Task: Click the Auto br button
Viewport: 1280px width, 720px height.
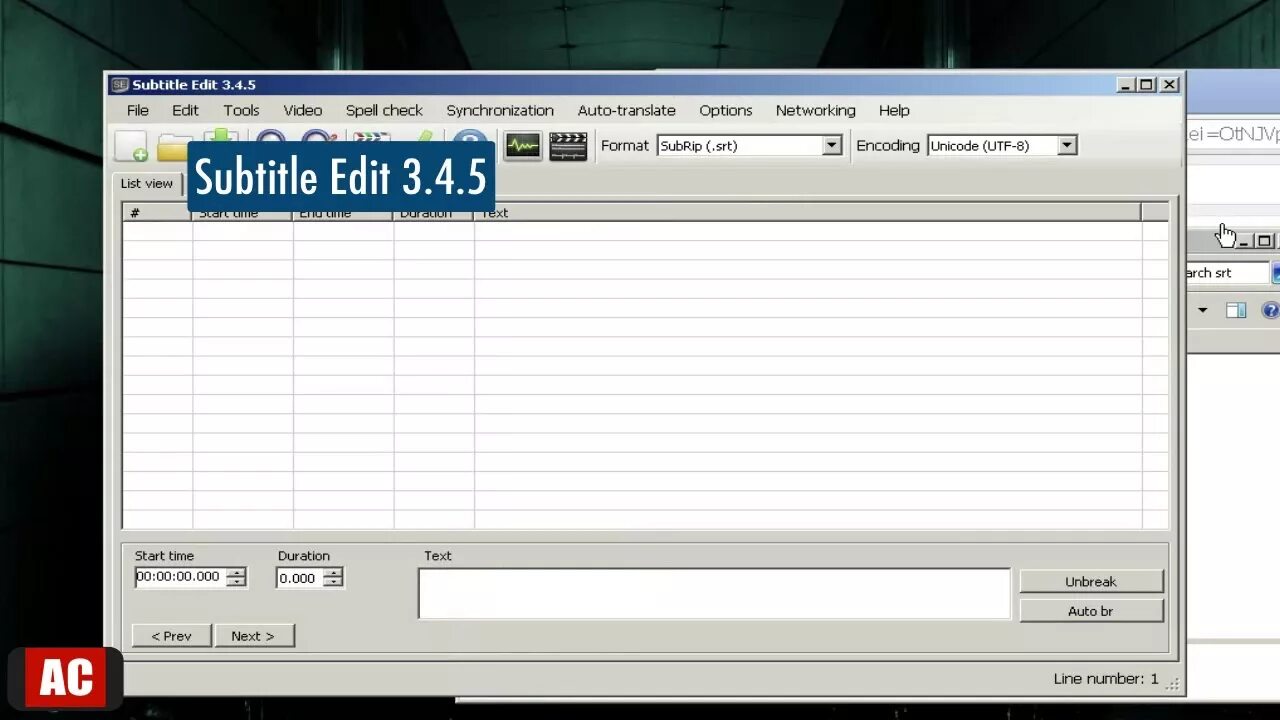Action: [1091, 611]
